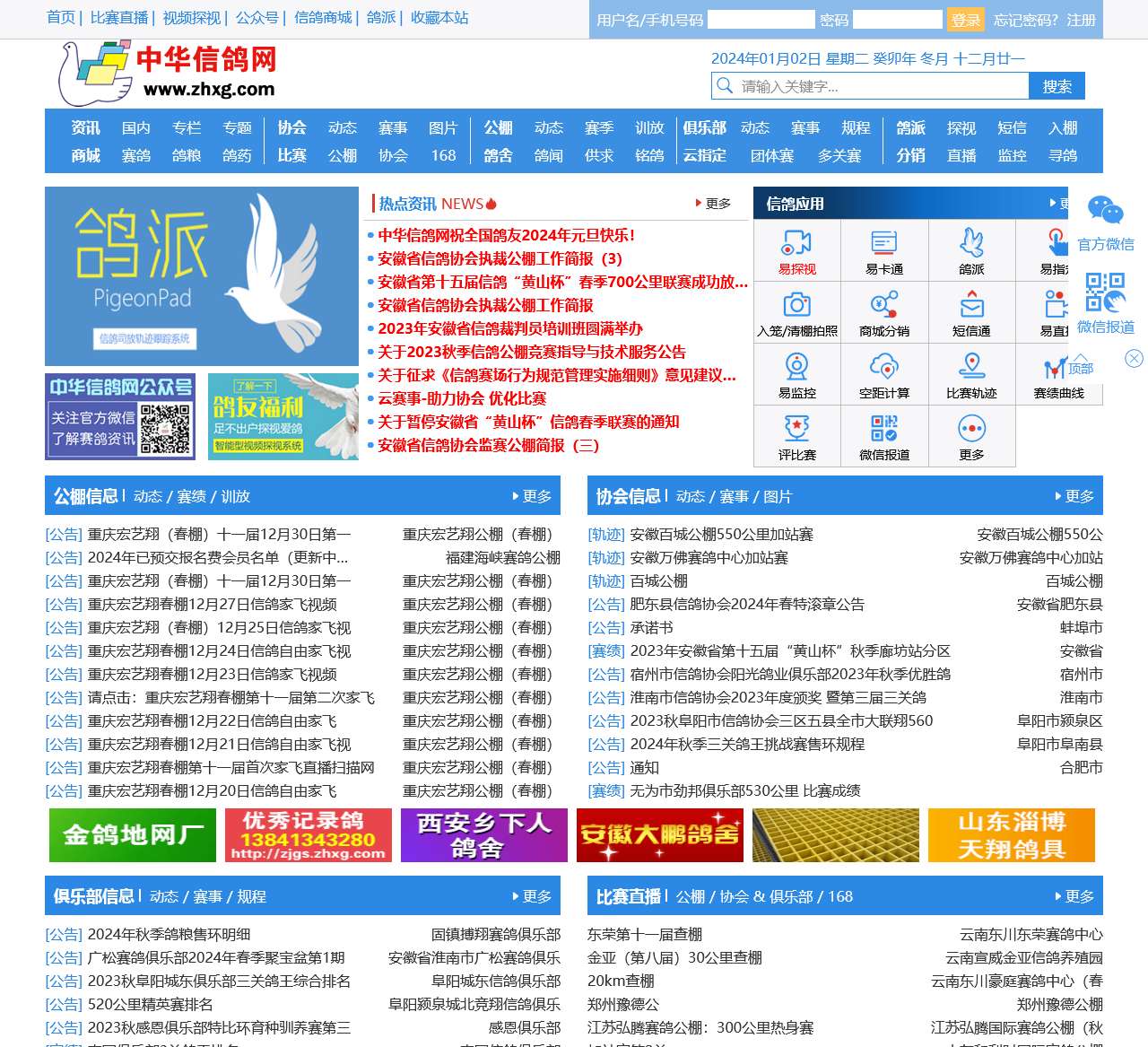Open the 鸽友福利 banner
Image resolution: width=1148 pixels, height=1047 pixels.
(283, 416)
